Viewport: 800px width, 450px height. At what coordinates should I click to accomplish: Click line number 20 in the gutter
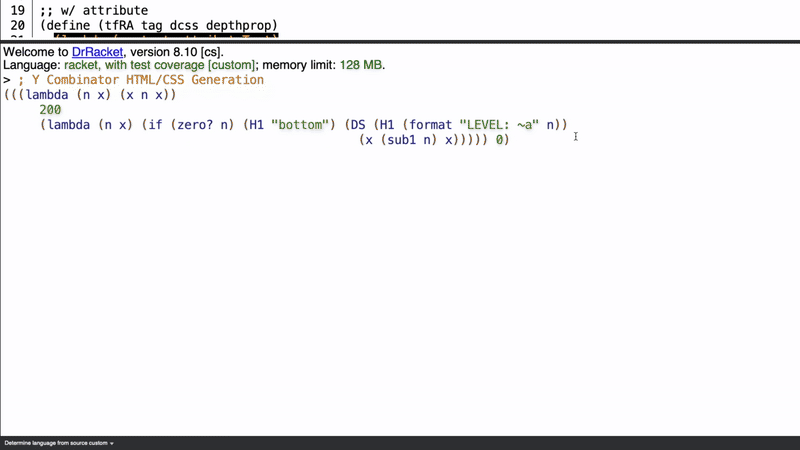click(17, 25)
